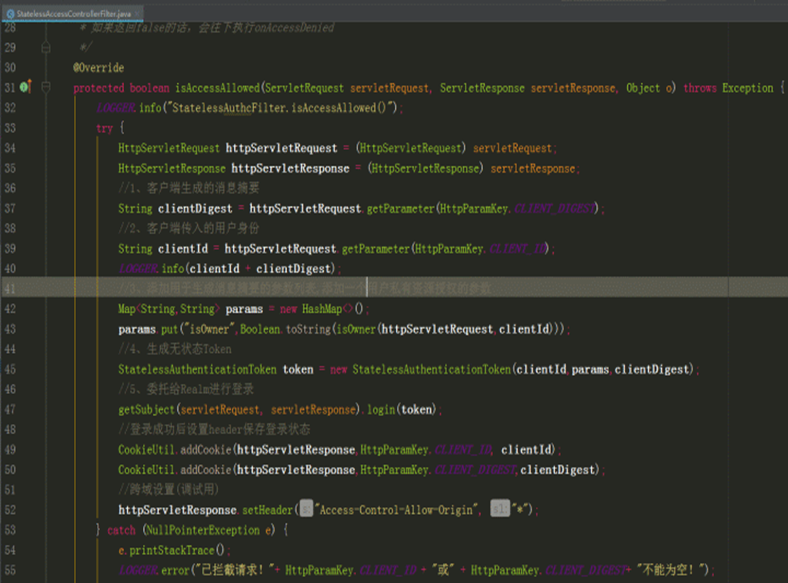Click CLIENT_ID constant on line 39
Viewport: 788px width, 583px height.
pos(518,248)
